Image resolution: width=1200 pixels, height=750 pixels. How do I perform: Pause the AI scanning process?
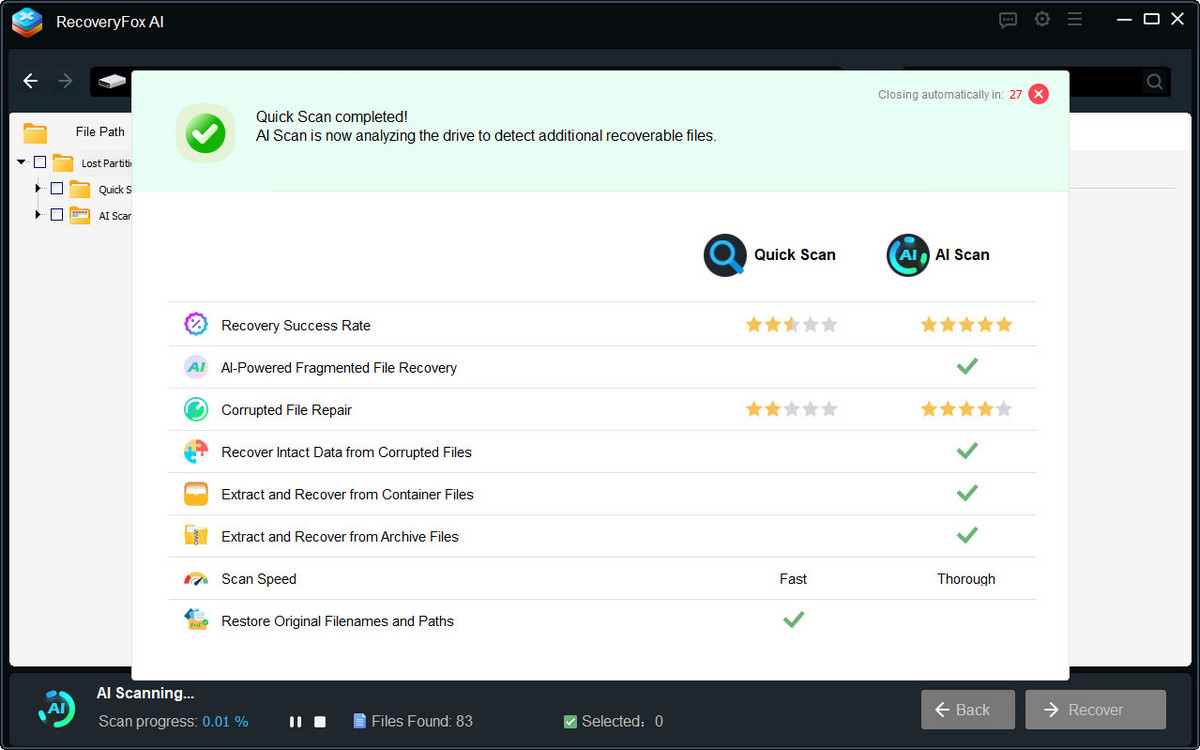pos(295,722)
